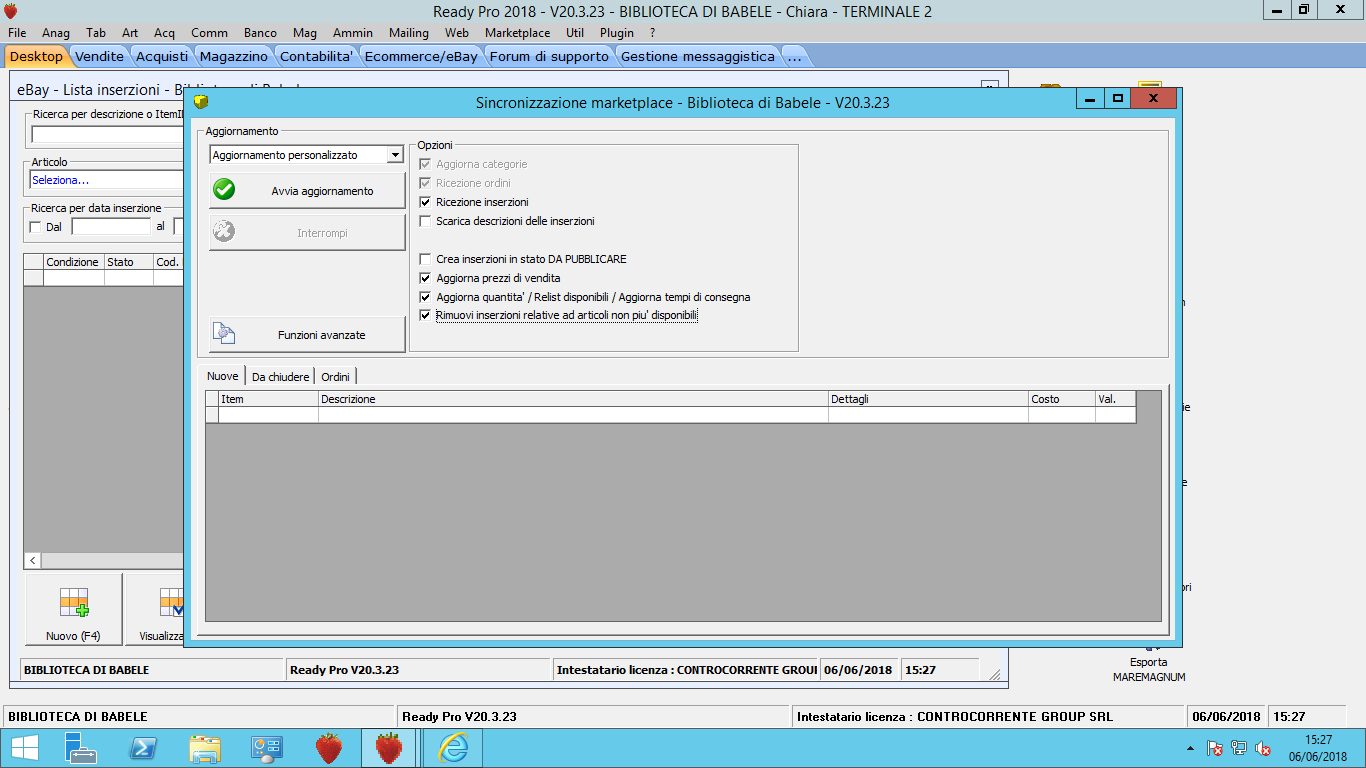This screenshot has width=1366, height=768.
Task: Disable Rimuovi inserzioni relative ad articoli checkbox
Action: pos(426,315)
